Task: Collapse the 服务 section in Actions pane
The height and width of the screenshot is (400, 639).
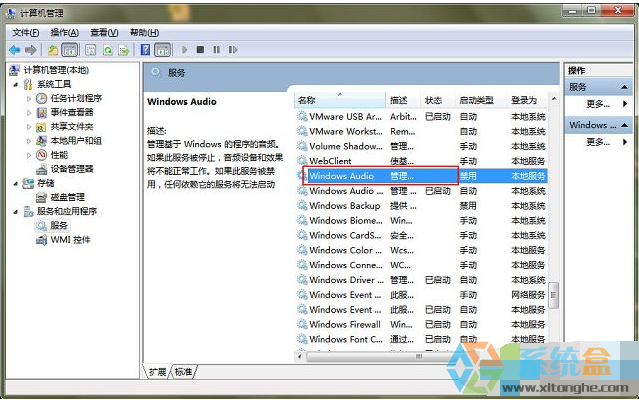Action: 624,87
